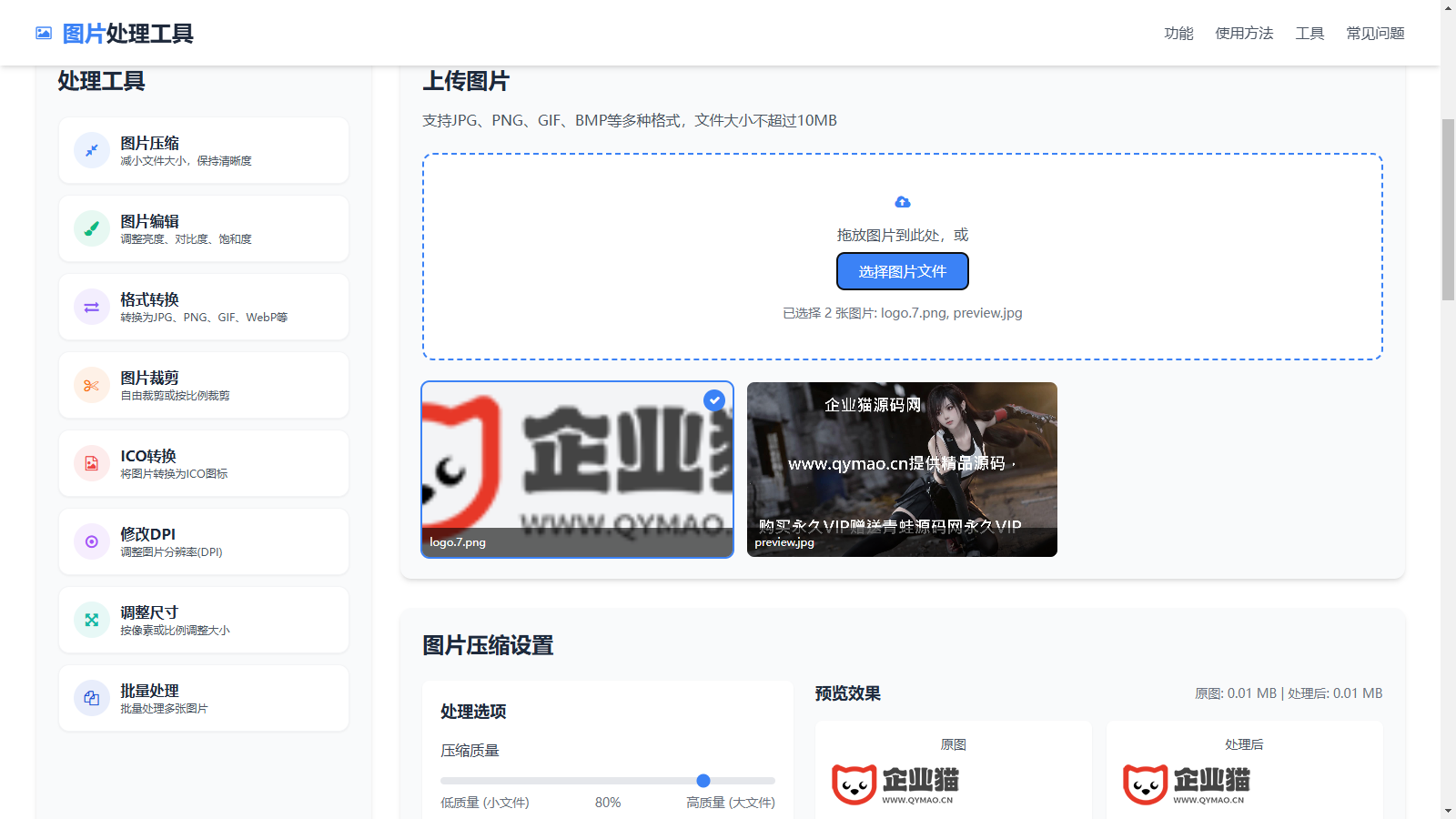Image resolution: width=1456 pixels, height=819 pixels.
Task: Click the 拖放图片到此处，或 text
Action: coord(903,235)
